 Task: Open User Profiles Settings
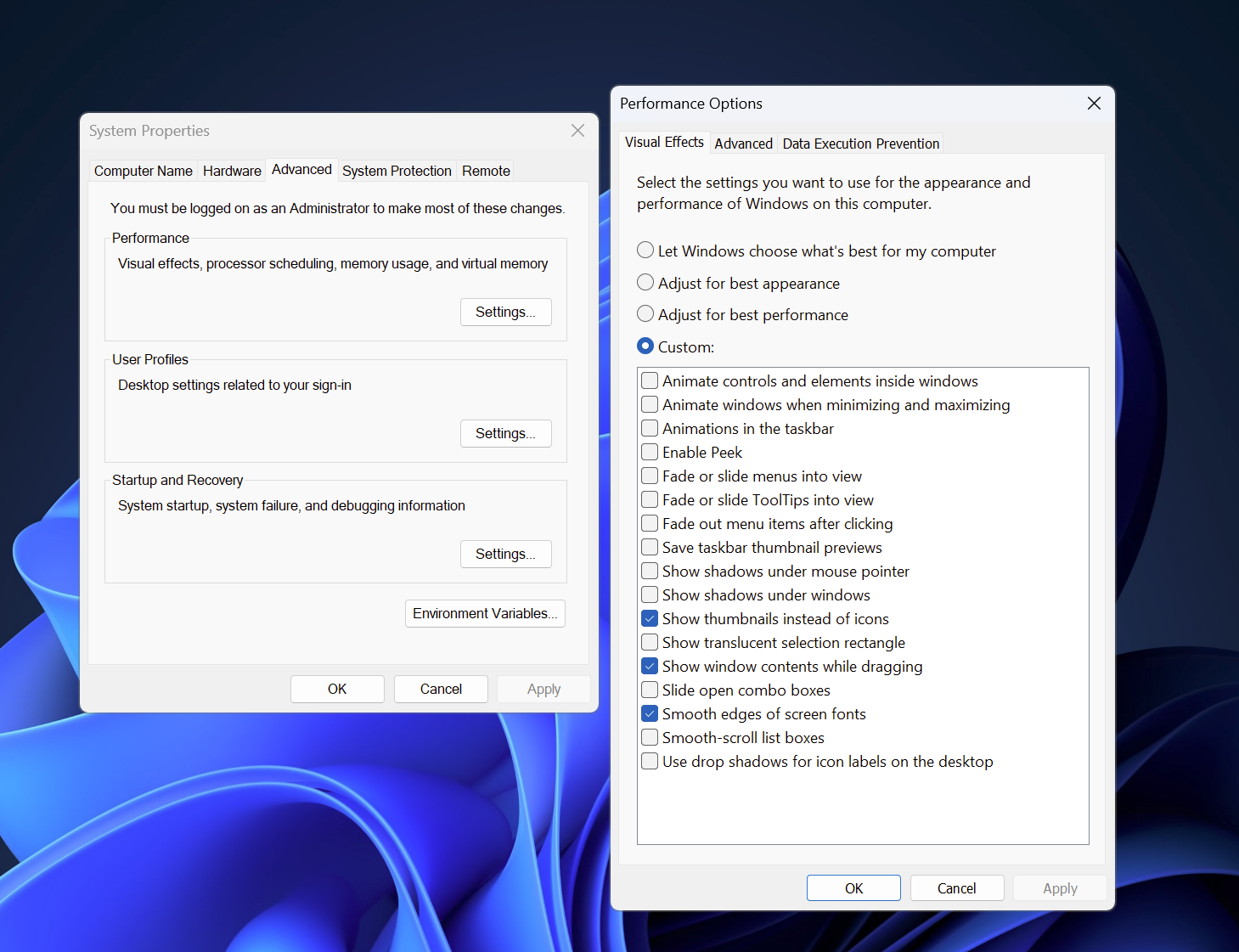[505, 433]
